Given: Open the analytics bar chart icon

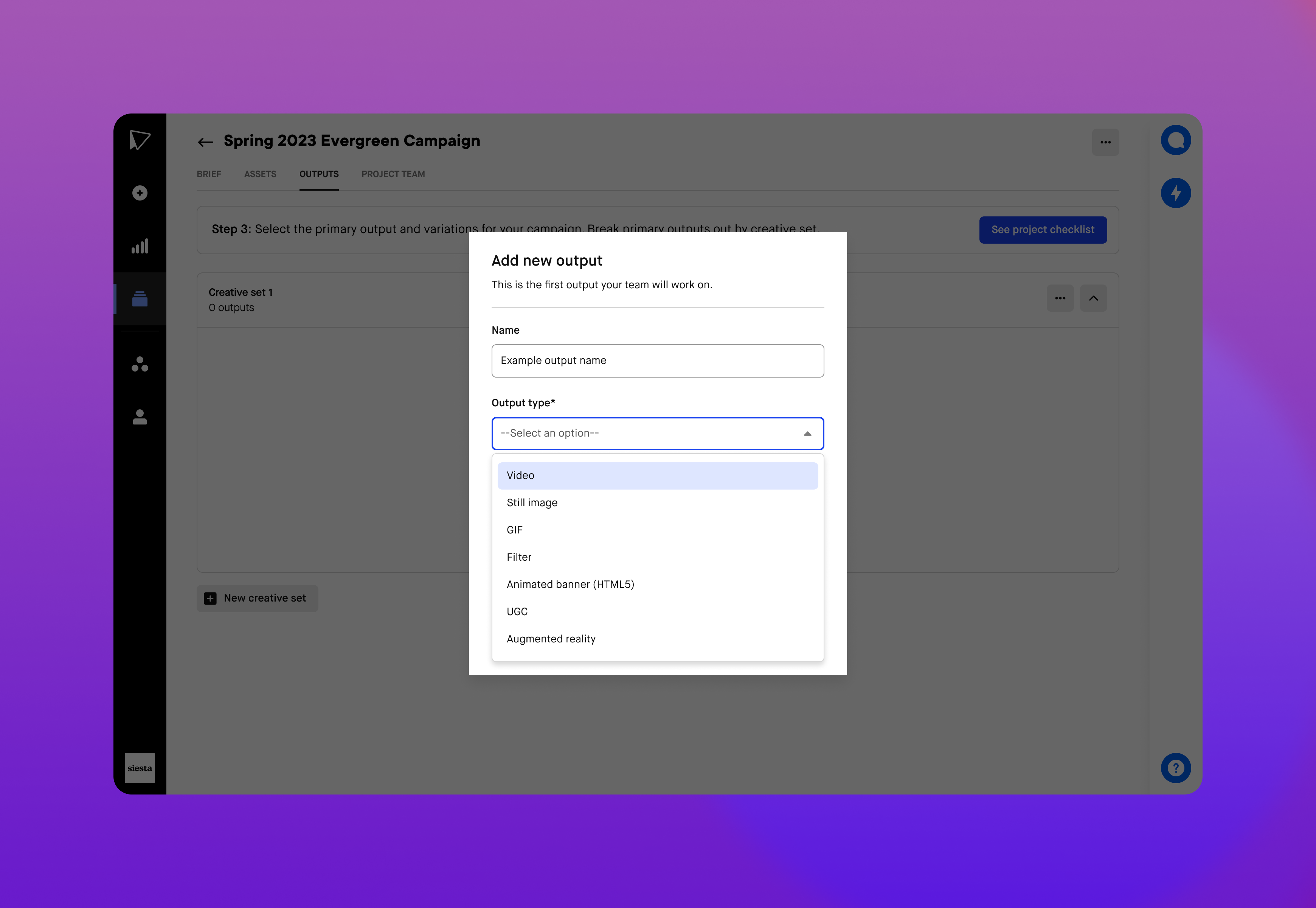Looking at the screenshot, I should tap(139, 246).
